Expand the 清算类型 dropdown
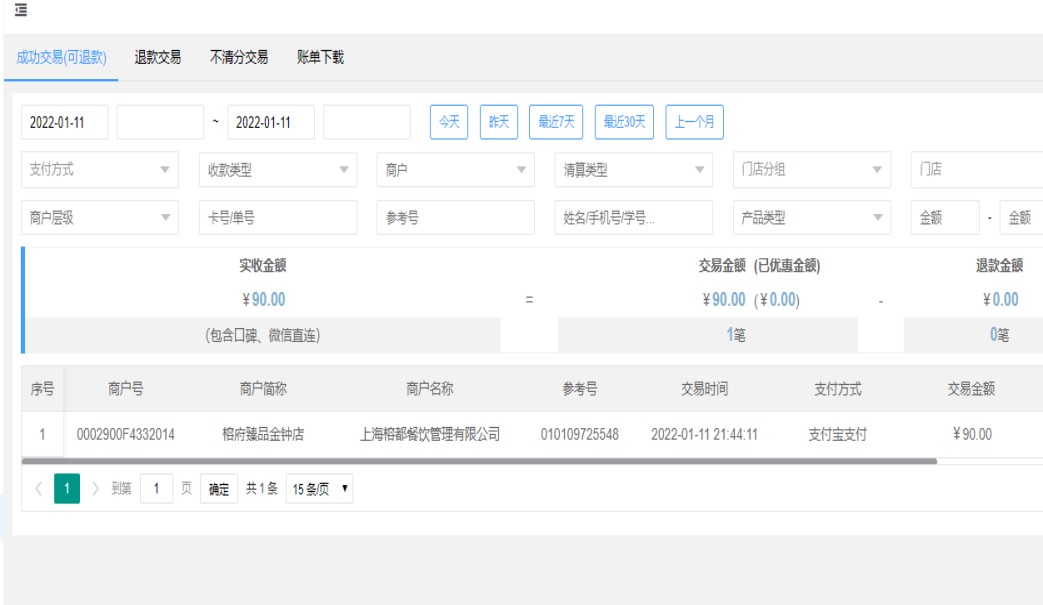1043x605 pixels. point(633,170)
